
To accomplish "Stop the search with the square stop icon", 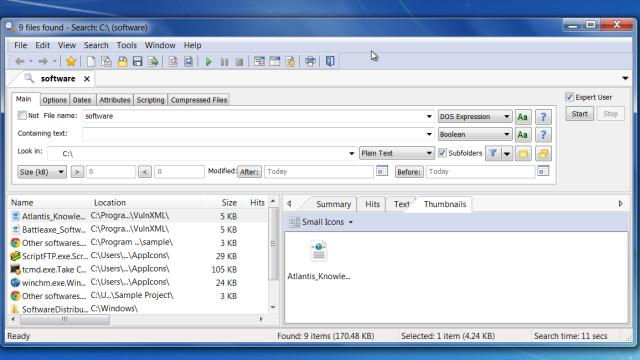I will click(x=240, y=62).
